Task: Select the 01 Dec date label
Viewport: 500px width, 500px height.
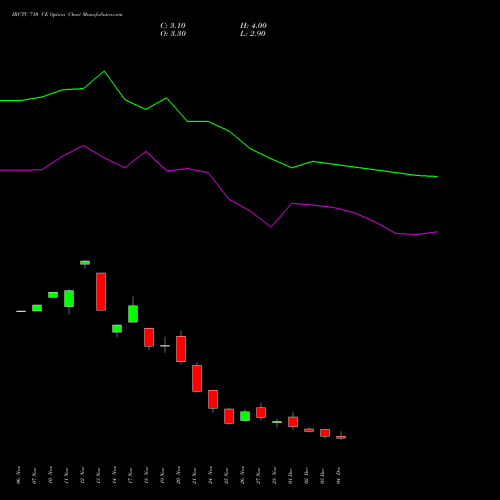Action: pyautogui.click(x=290, y=475)
